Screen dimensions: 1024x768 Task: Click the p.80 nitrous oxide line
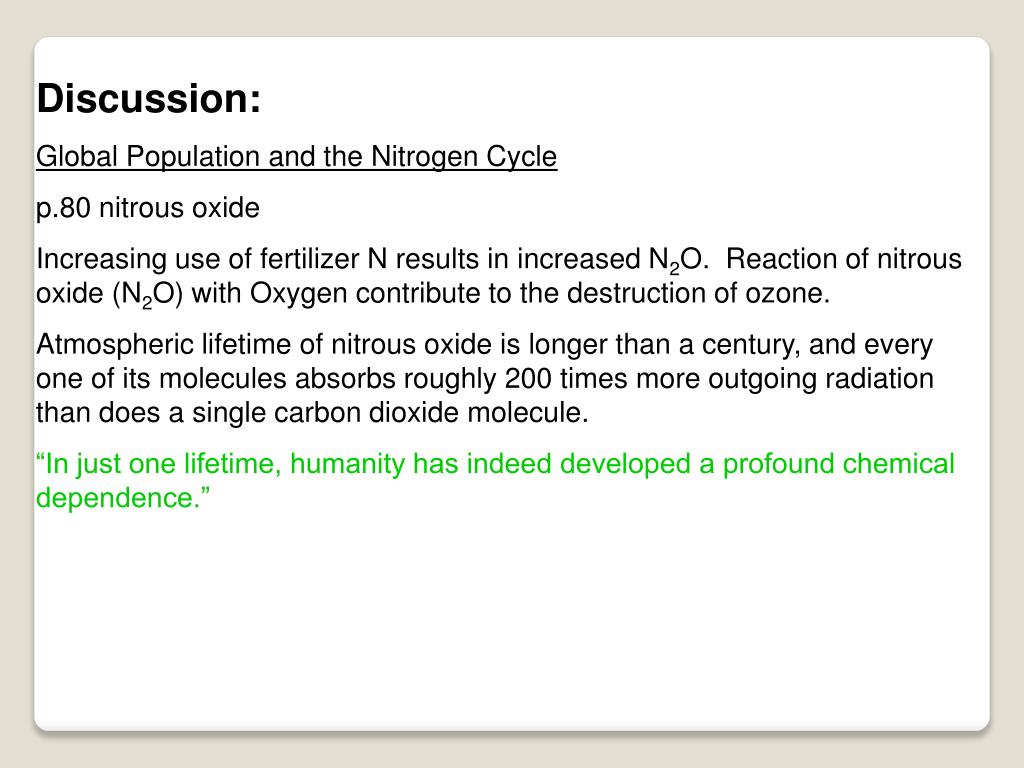pyautogui.click(x=148, y=208)
